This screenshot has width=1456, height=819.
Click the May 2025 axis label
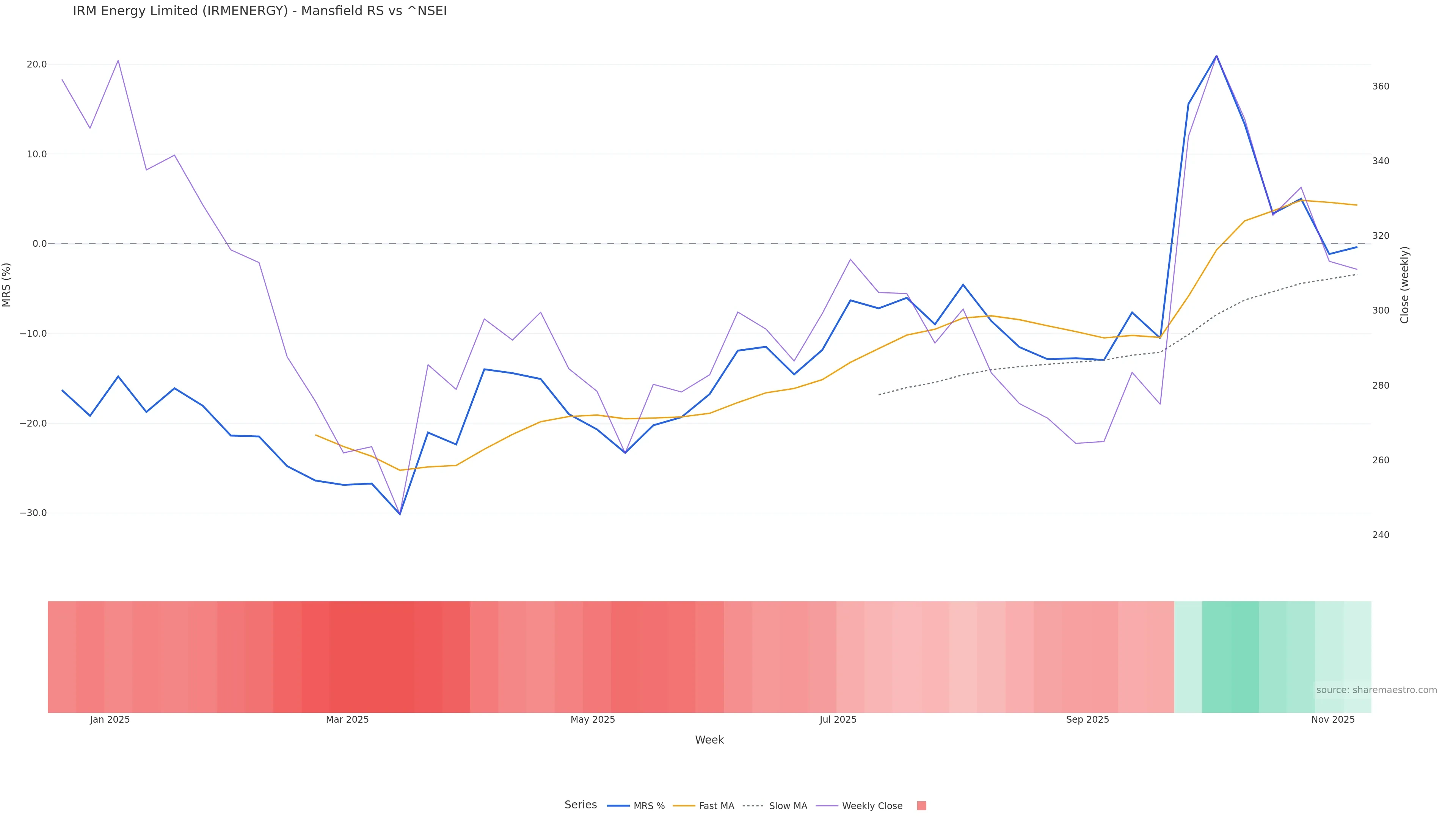(x=592, y=720)
